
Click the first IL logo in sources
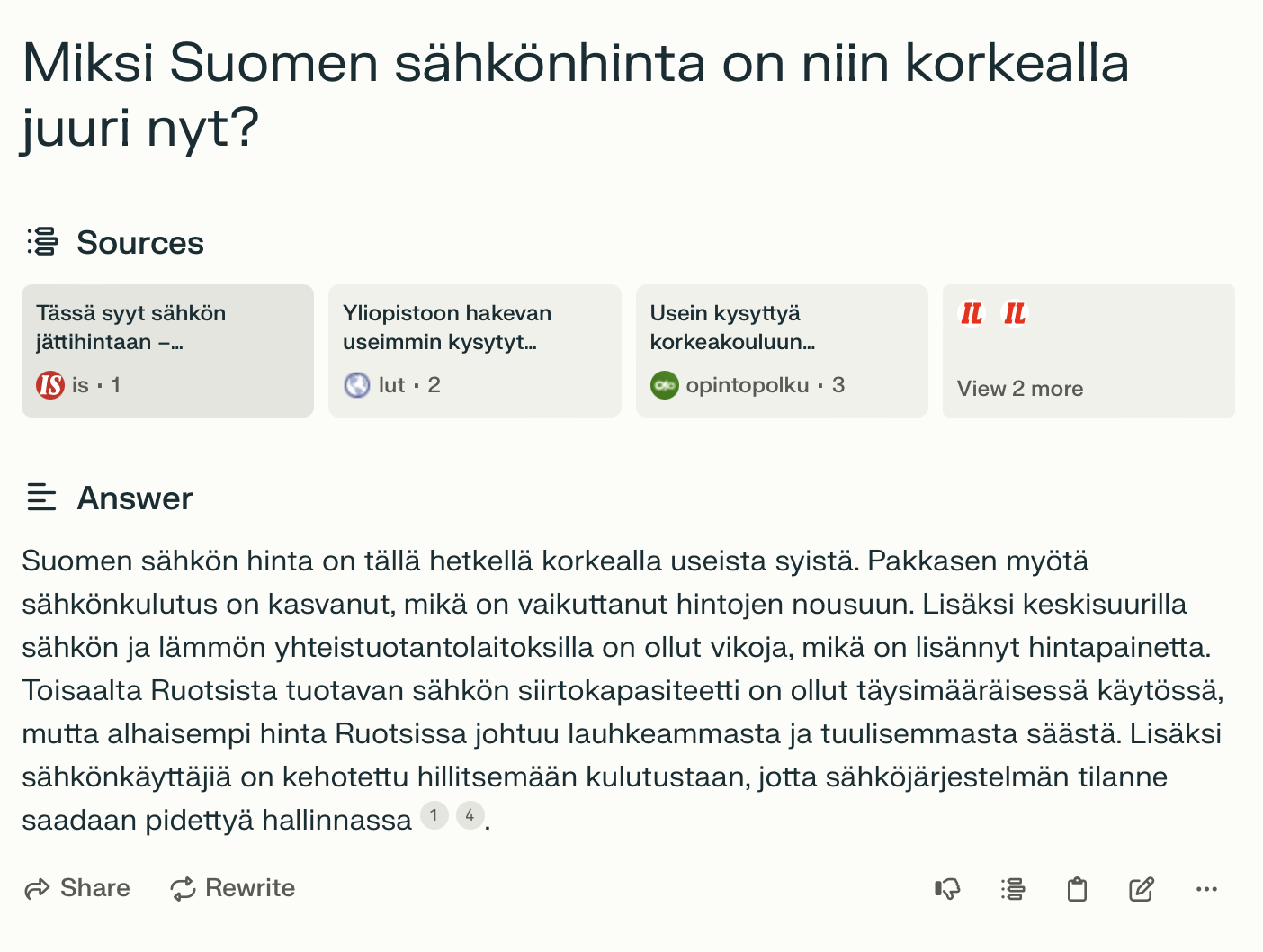tap(972, 313)
